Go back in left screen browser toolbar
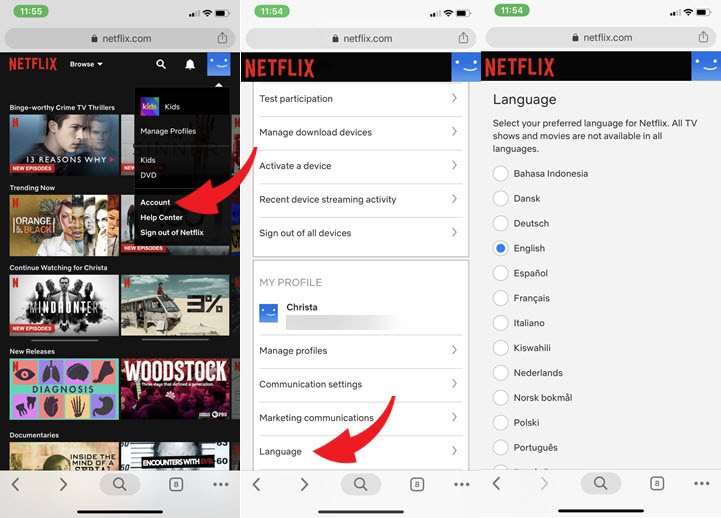721x518 pixels. coord(16,484)
